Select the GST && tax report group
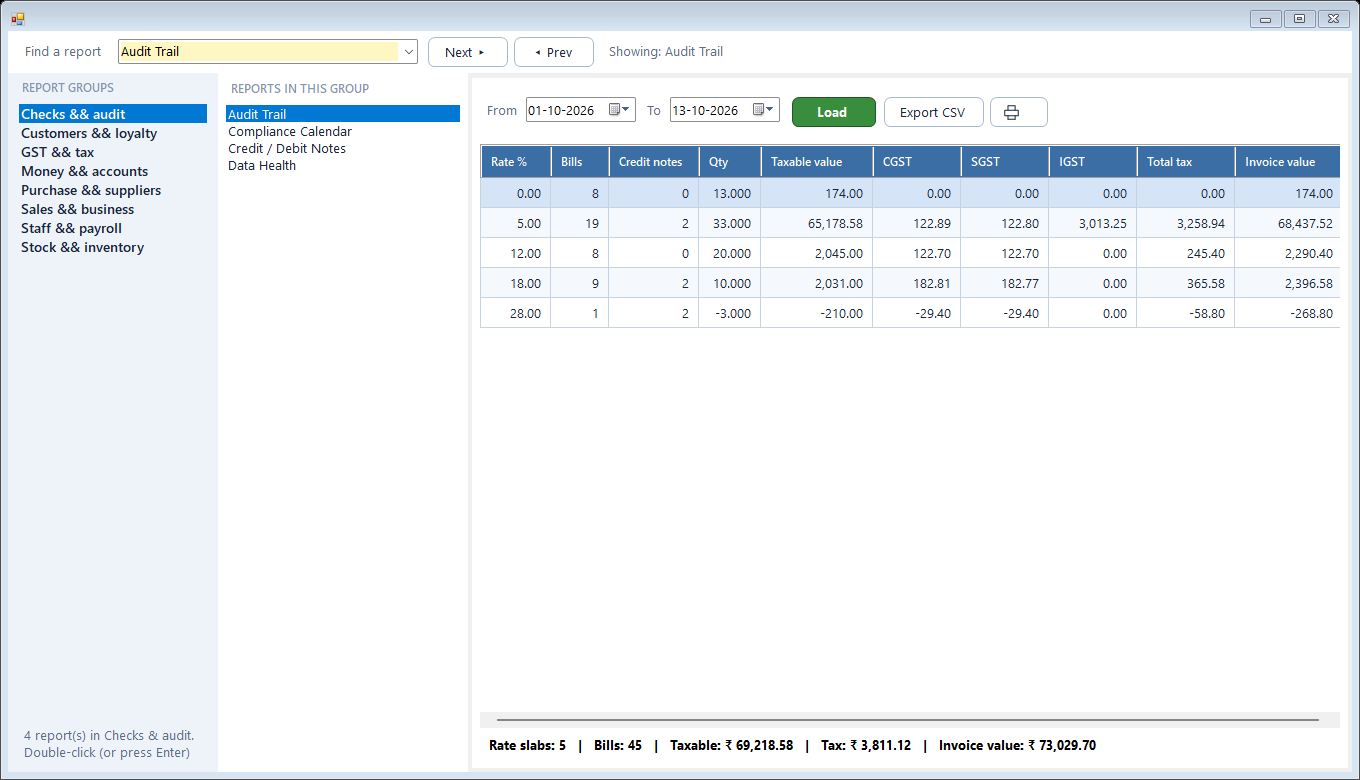The height and width of the screenshot is (780, 1360). point(58,152)
